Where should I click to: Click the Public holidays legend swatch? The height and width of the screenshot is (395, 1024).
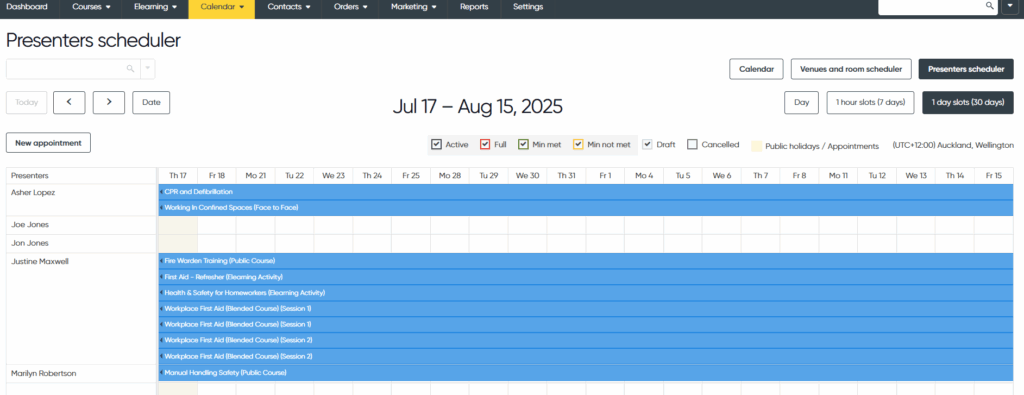[x=756, y=146]
